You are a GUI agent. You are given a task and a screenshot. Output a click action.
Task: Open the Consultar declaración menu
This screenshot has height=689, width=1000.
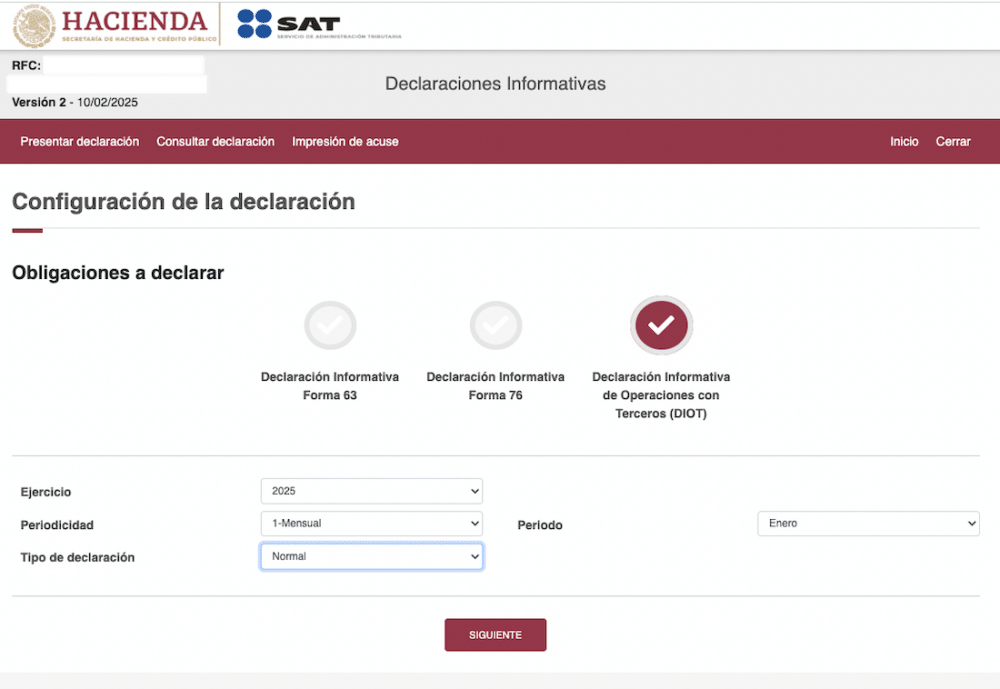[x=216, y=142]
